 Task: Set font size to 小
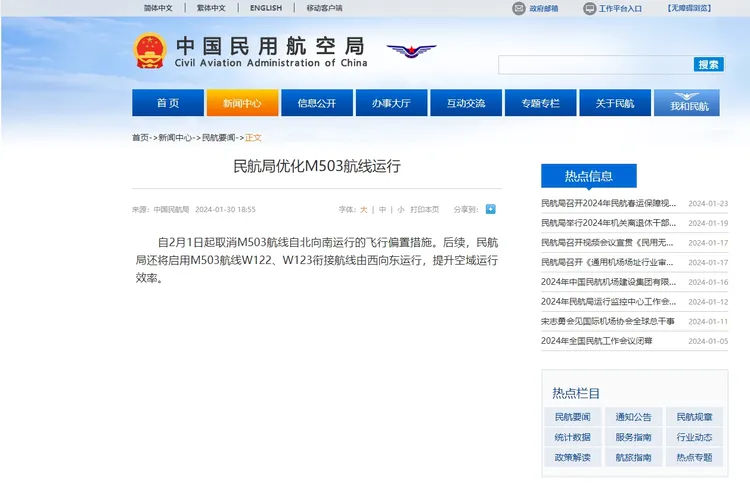[400, 210]
